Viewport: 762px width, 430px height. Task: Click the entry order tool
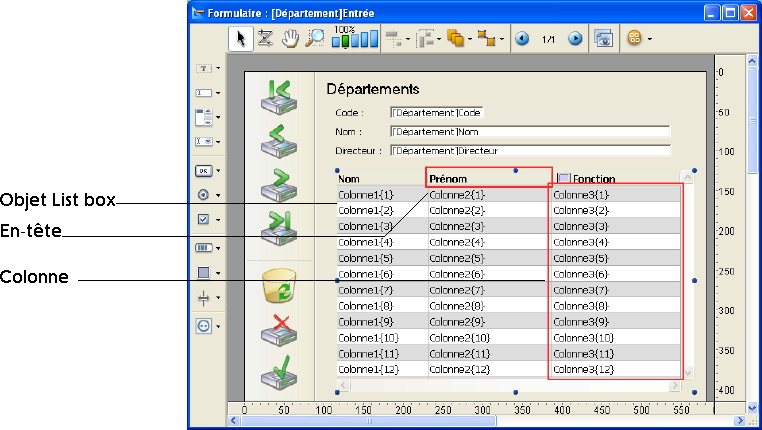(265, 39)
